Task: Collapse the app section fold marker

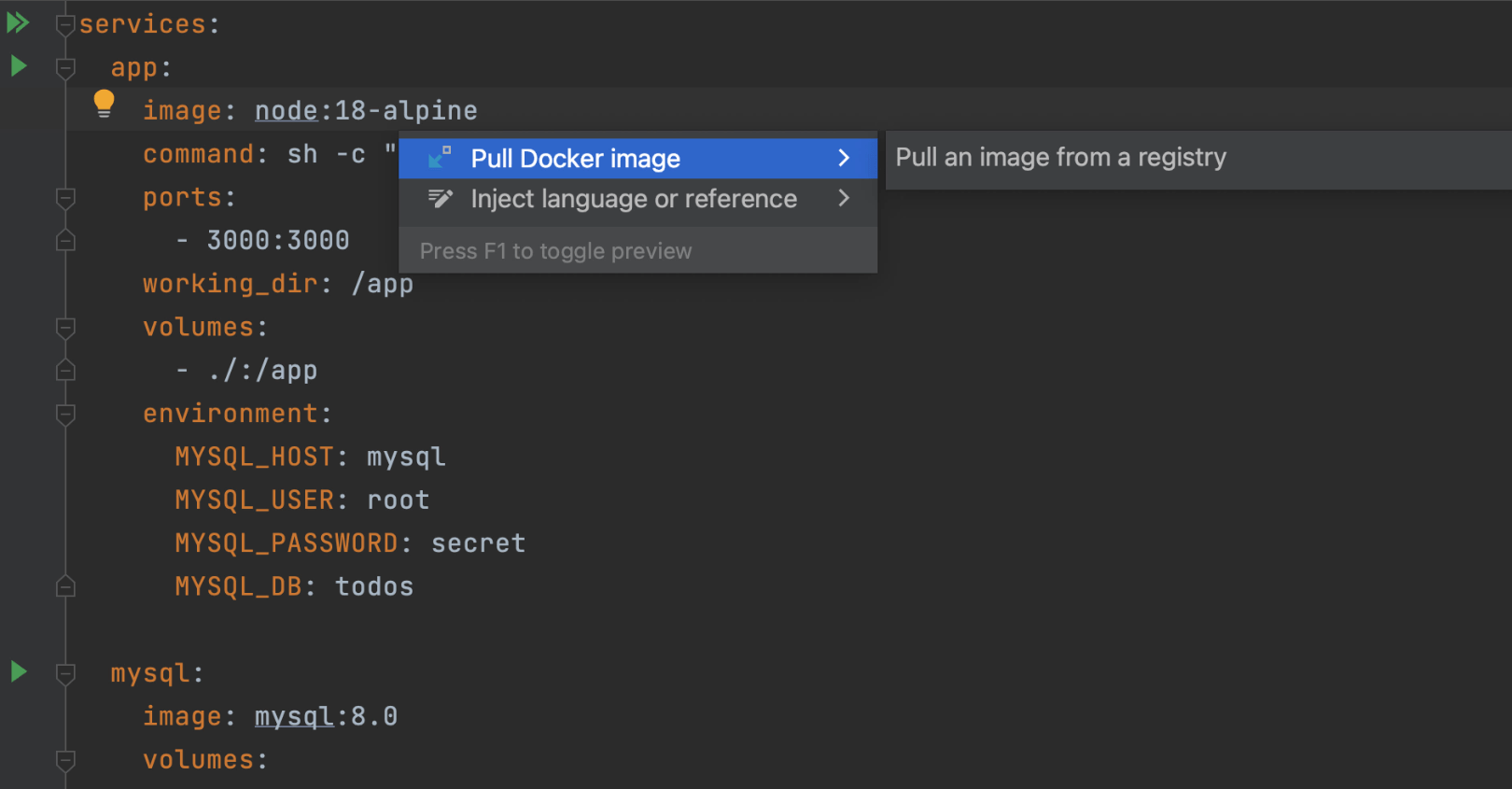Action: click(x=65, y=68)
